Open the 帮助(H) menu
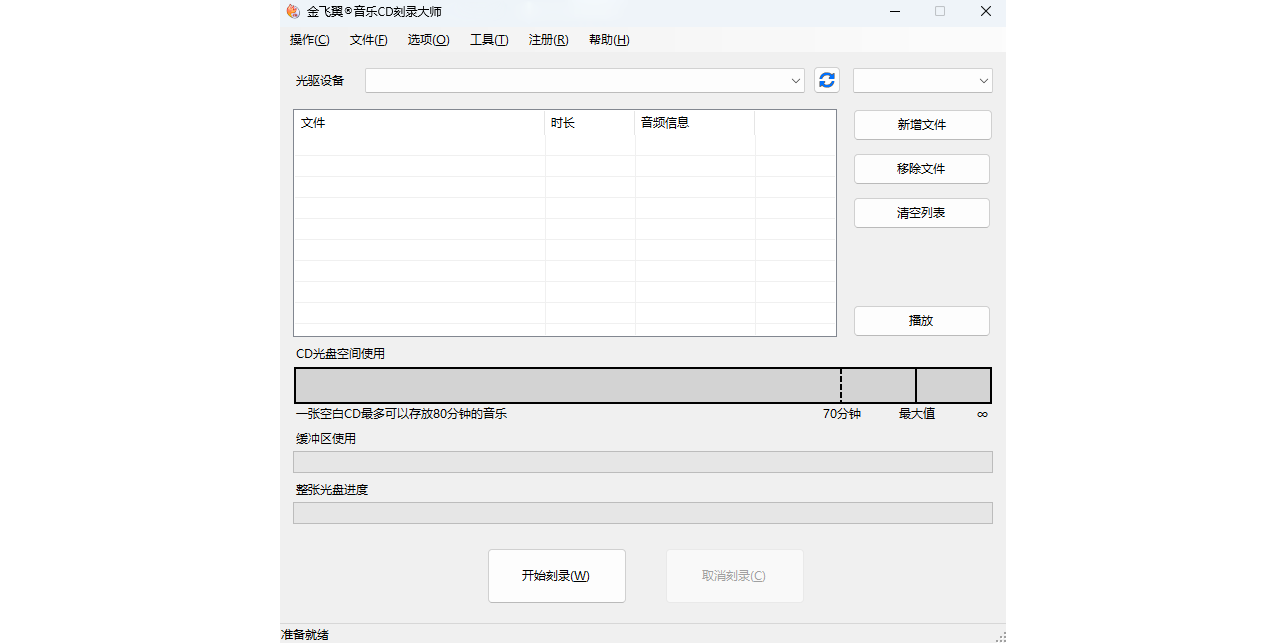Image resolution: width=1286 pixels, height=643 pixels. coord(609,40)
